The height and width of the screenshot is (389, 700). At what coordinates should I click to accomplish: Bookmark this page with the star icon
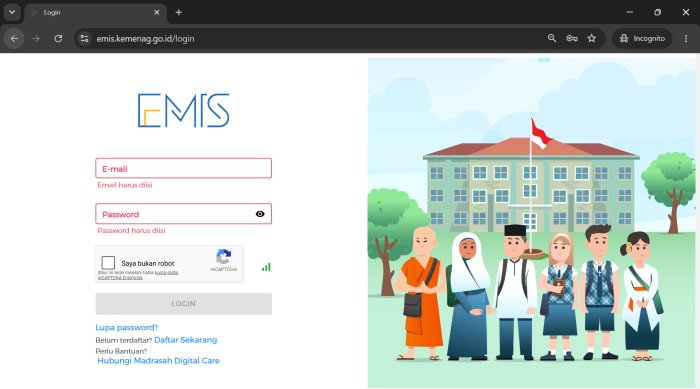[592, 38]
